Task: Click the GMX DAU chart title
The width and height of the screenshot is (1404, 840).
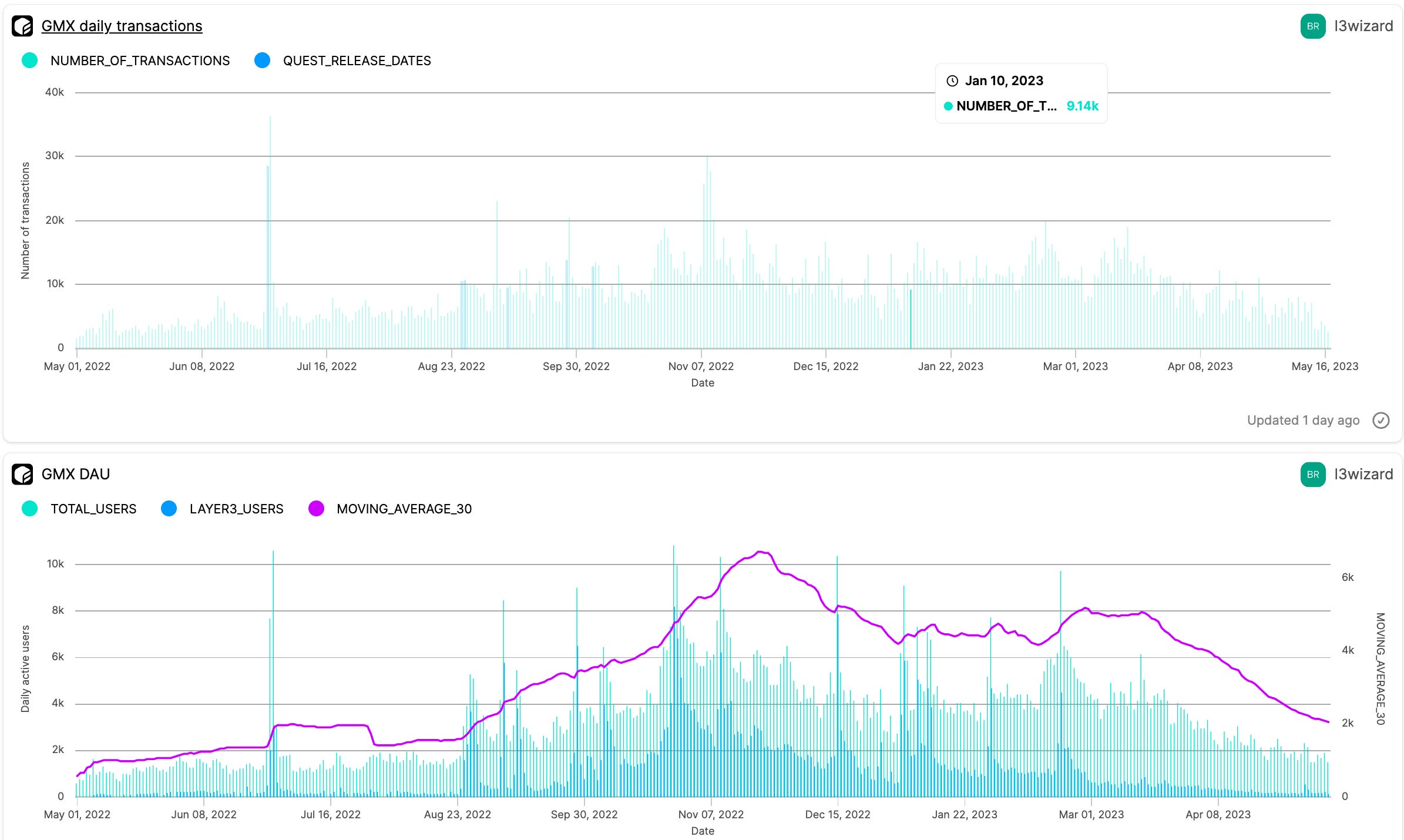Action: 76,474
